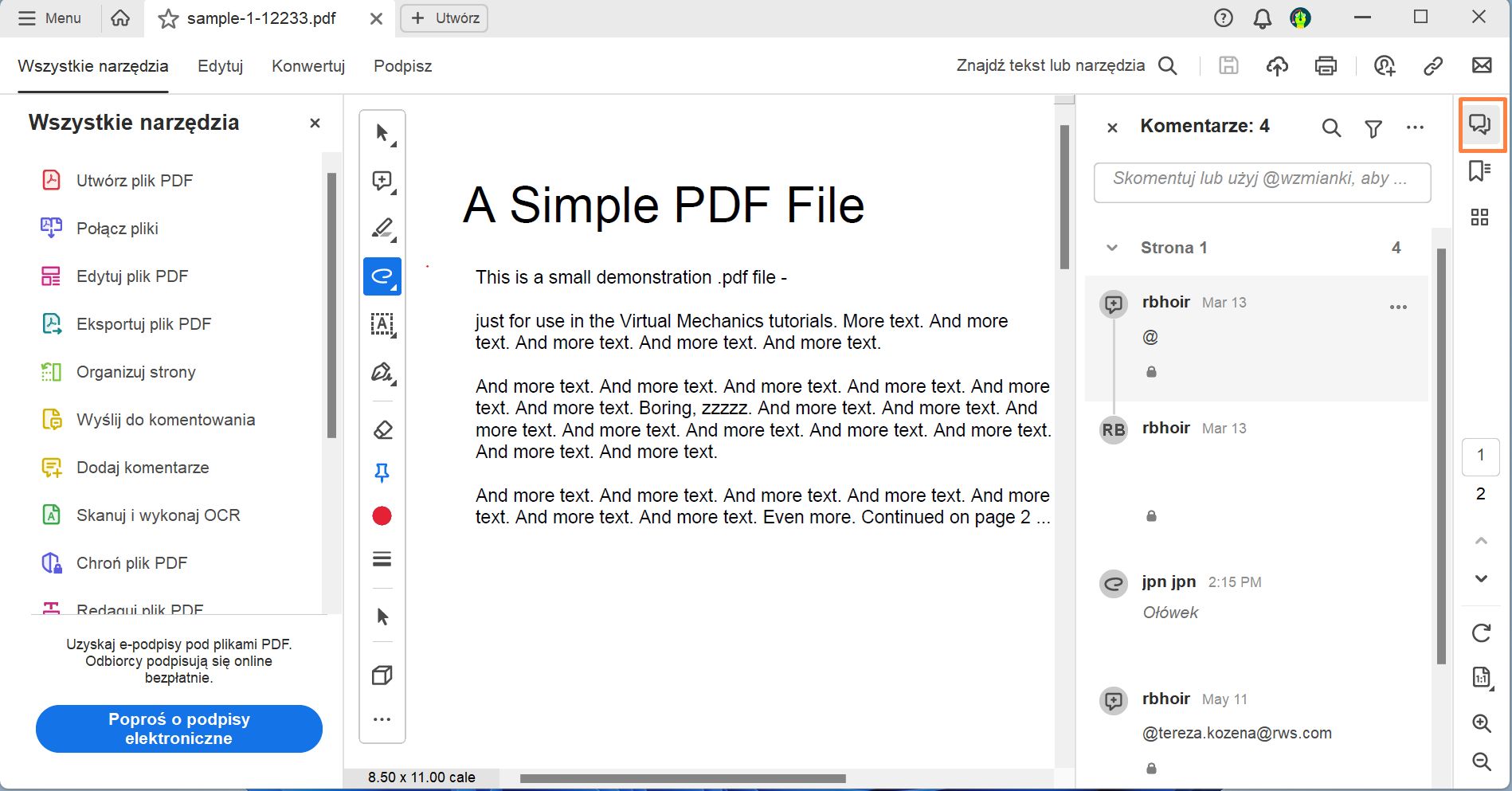Viewport: 1512px width, 791px height.
Task: Click the pointer arrow below line thickness
Action: [382, 617]
